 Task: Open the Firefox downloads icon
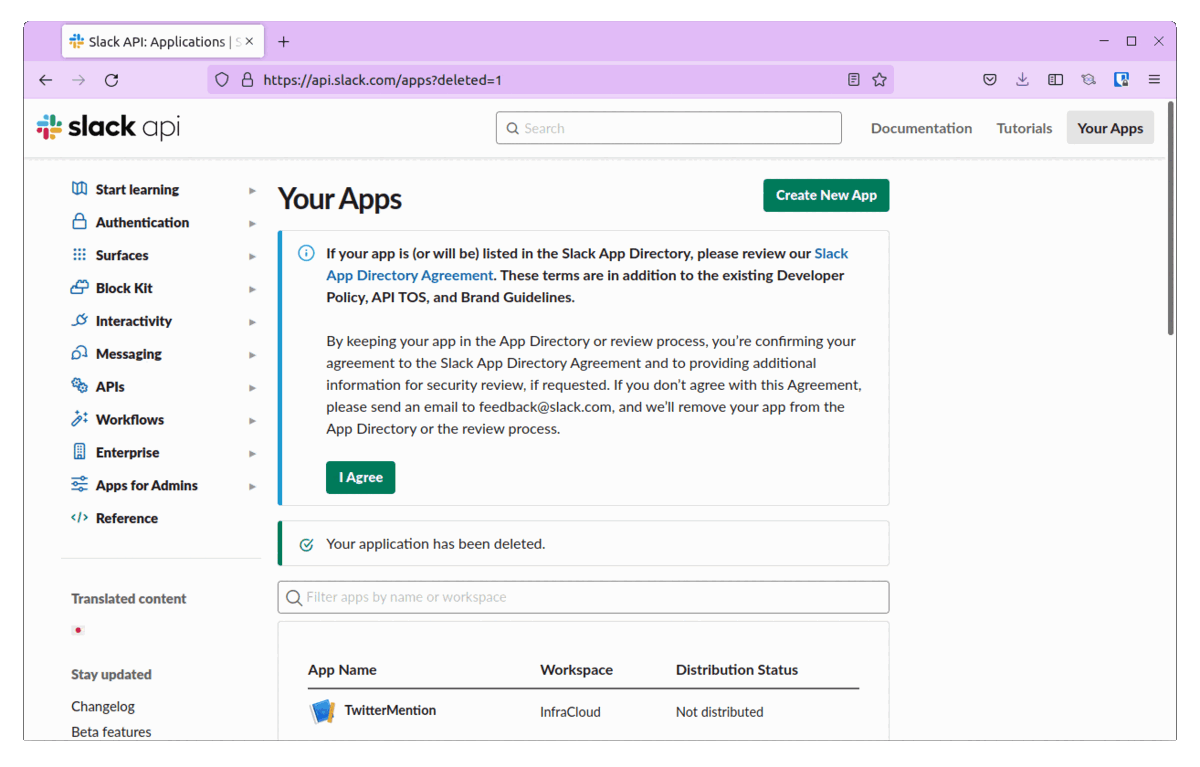click(1022, 79)
